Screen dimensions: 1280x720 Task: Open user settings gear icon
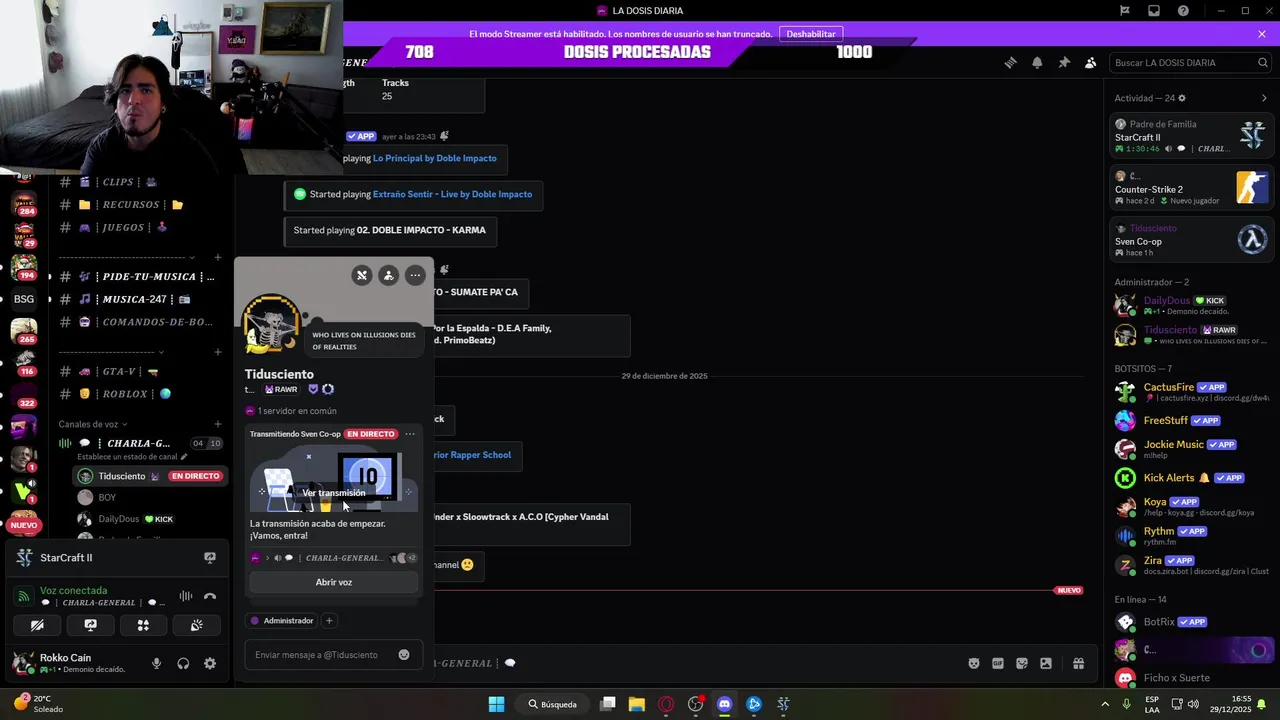pyautogui.click(x=210, y=663)
